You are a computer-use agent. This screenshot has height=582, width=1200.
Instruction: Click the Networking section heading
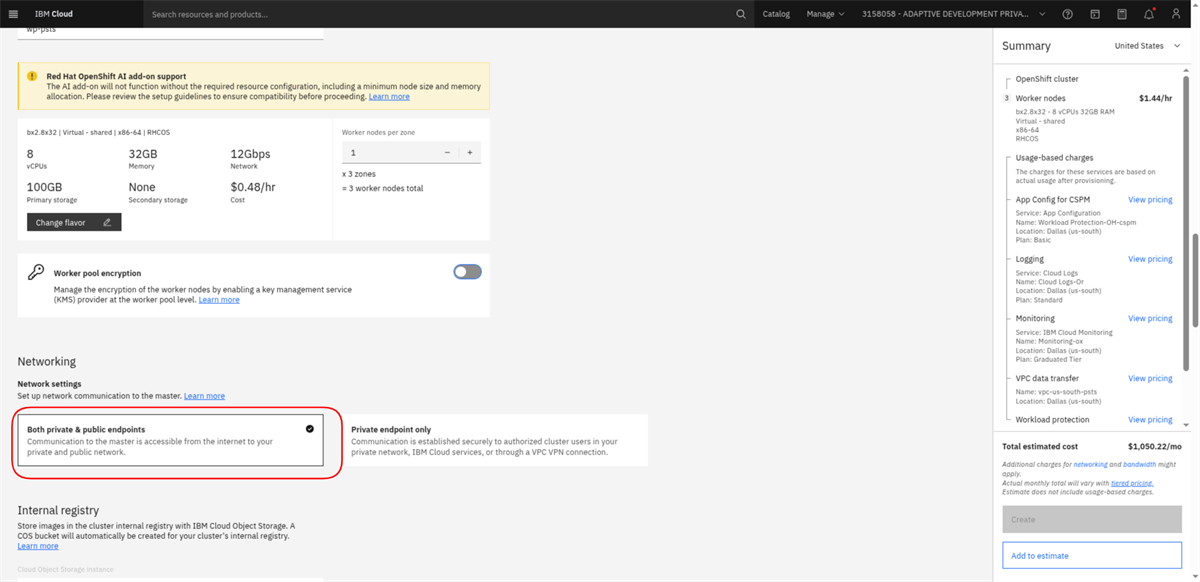coord(46,361)
